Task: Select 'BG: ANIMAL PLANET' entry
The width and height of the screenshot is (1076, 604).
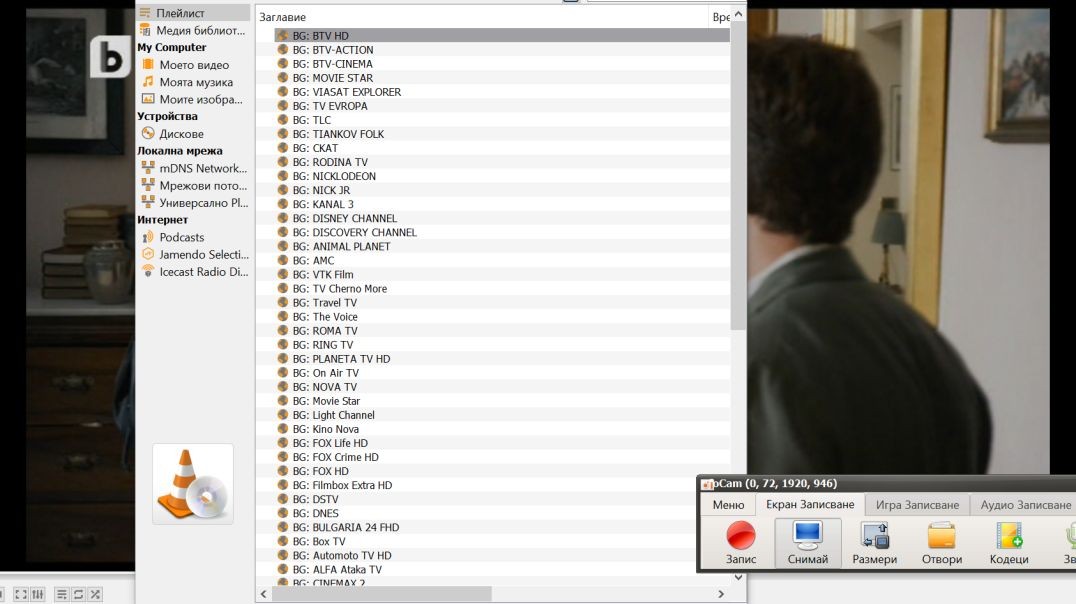Action: click(502, 246)
